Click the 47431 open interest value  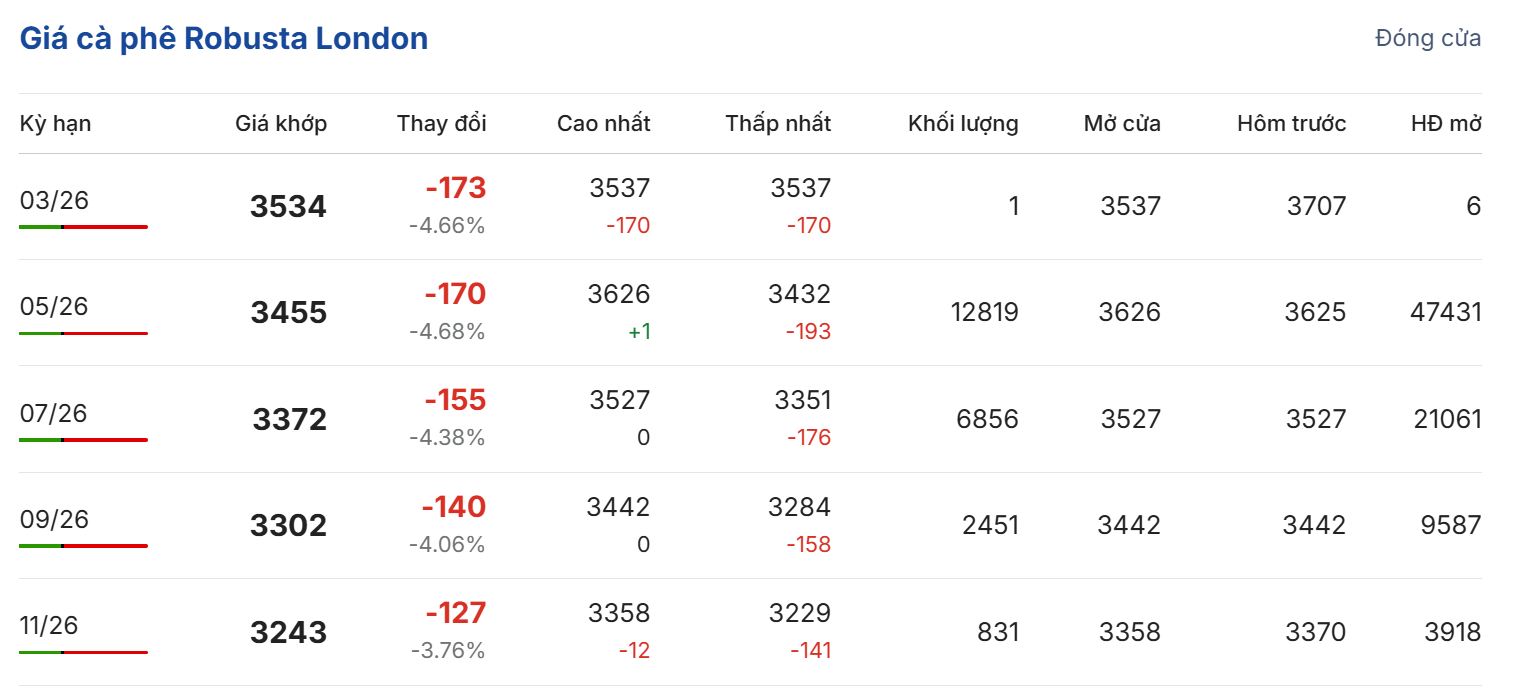tap(1446, 312)
